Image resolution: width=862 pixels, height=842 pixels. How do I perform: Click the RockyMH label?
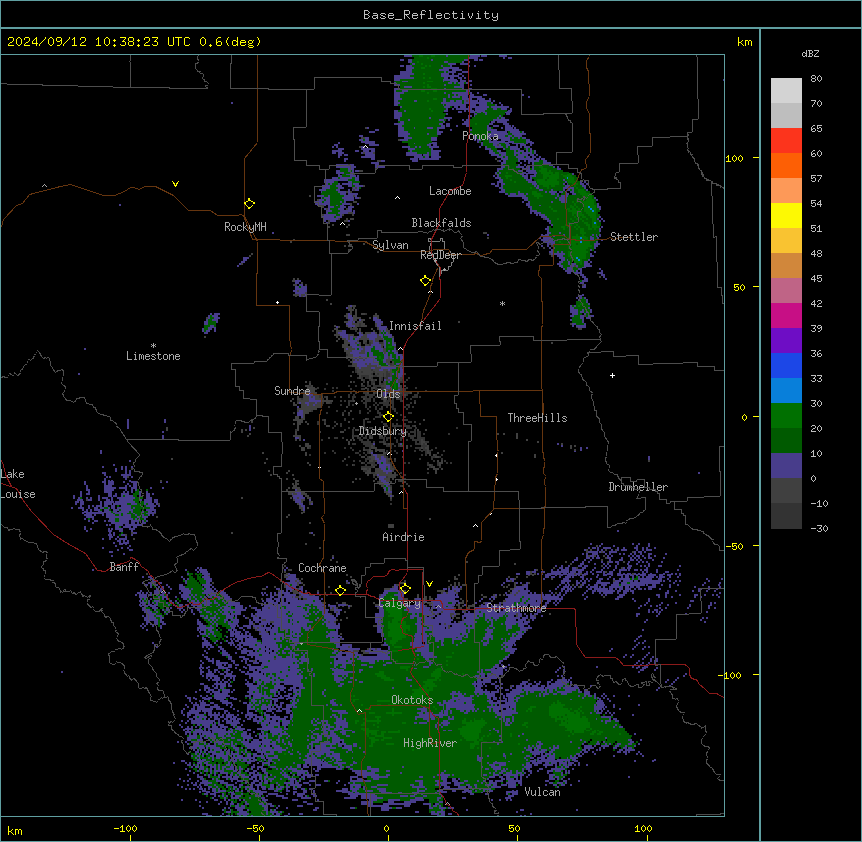[x=245, y=226]
